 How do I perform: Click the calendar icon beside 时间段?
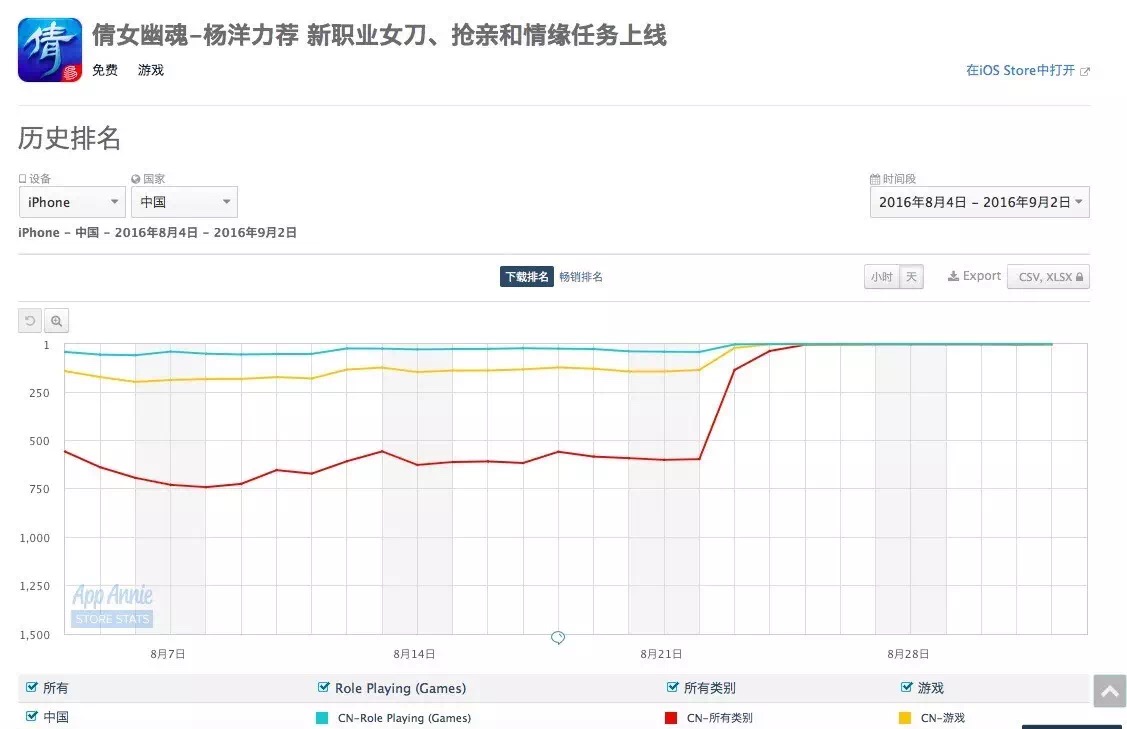[x=875, y=179]
